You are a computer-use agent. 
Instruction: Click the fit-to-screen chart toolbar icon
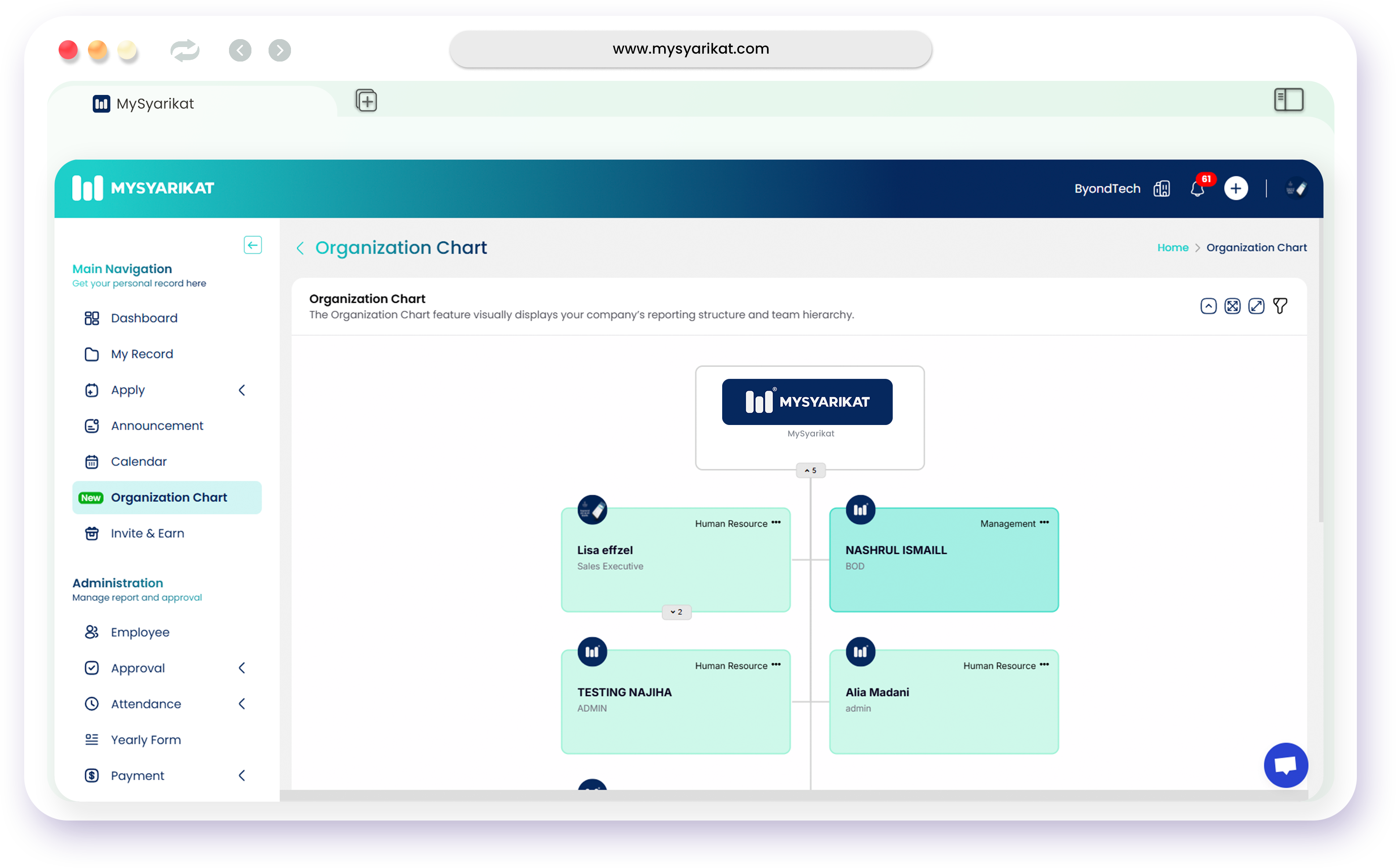1232,306
